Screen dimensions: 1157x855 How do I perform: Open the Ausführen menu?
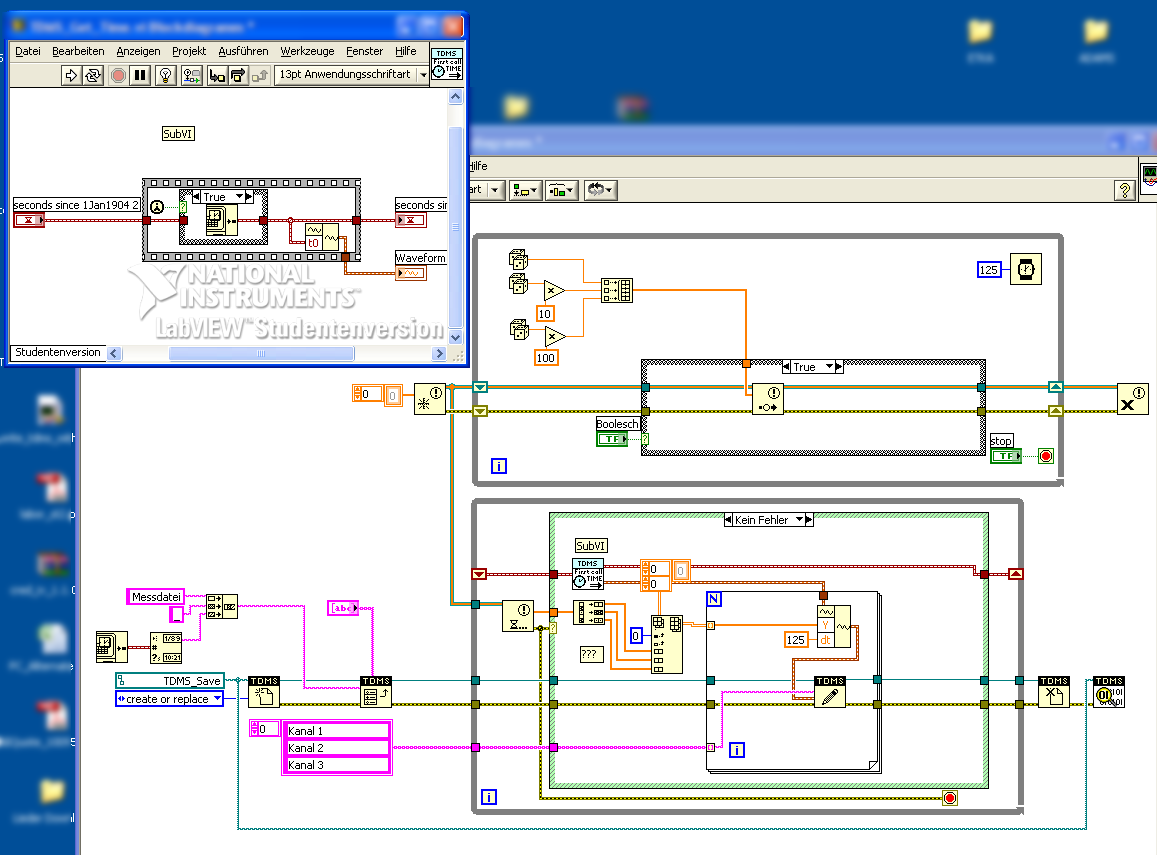[244, 51]
